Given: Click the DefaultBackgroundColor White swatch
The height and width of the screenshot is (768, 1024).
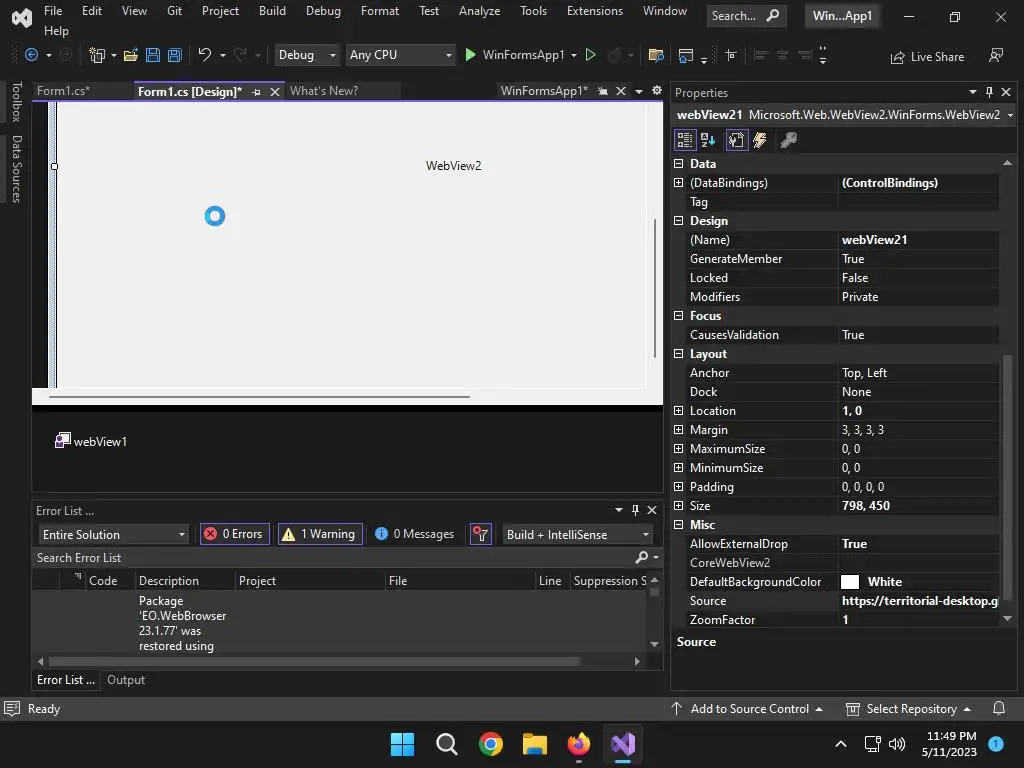Looking at the screenshot, I should [x=850, y=582].
